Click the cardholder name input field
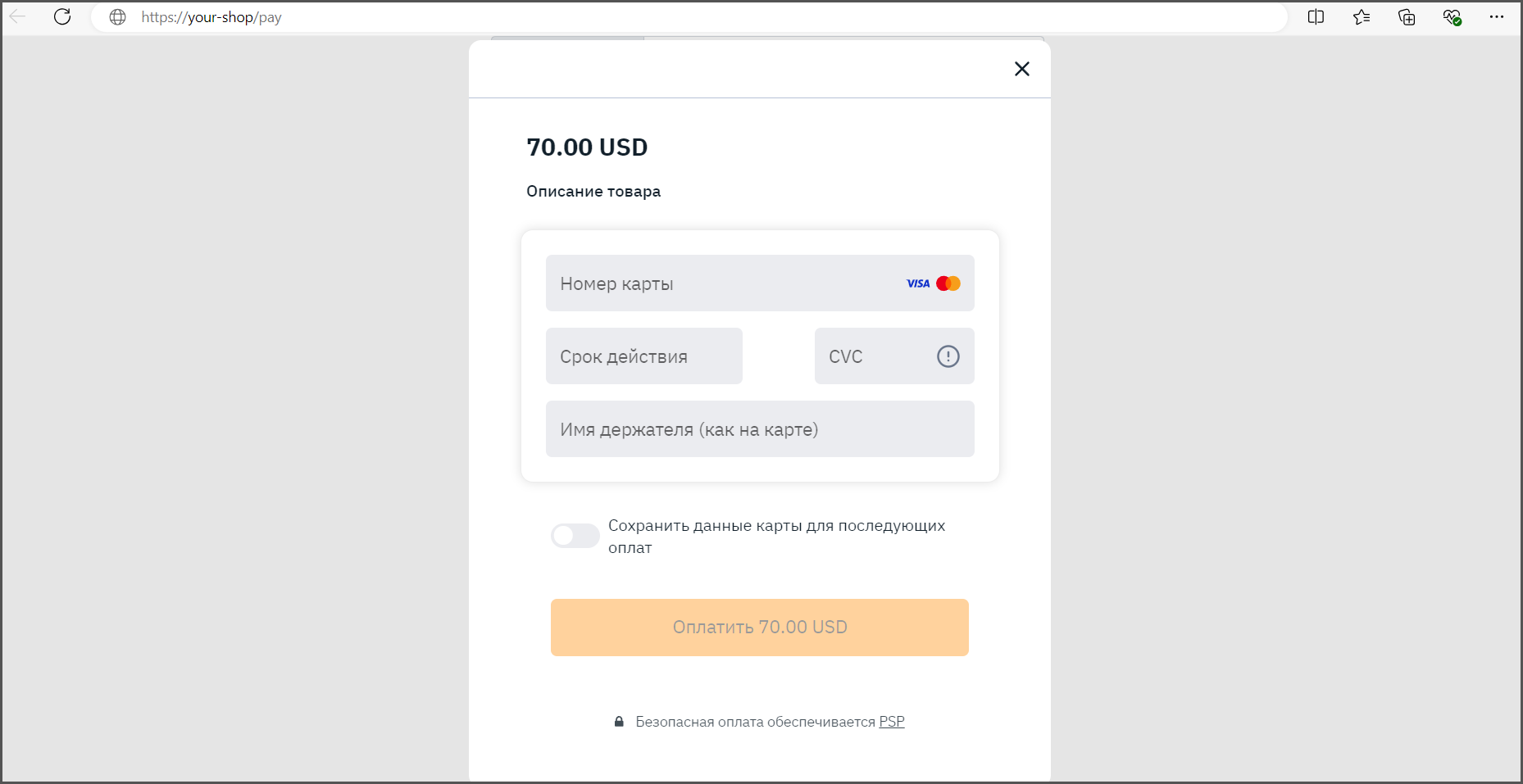 click(759, 428)
